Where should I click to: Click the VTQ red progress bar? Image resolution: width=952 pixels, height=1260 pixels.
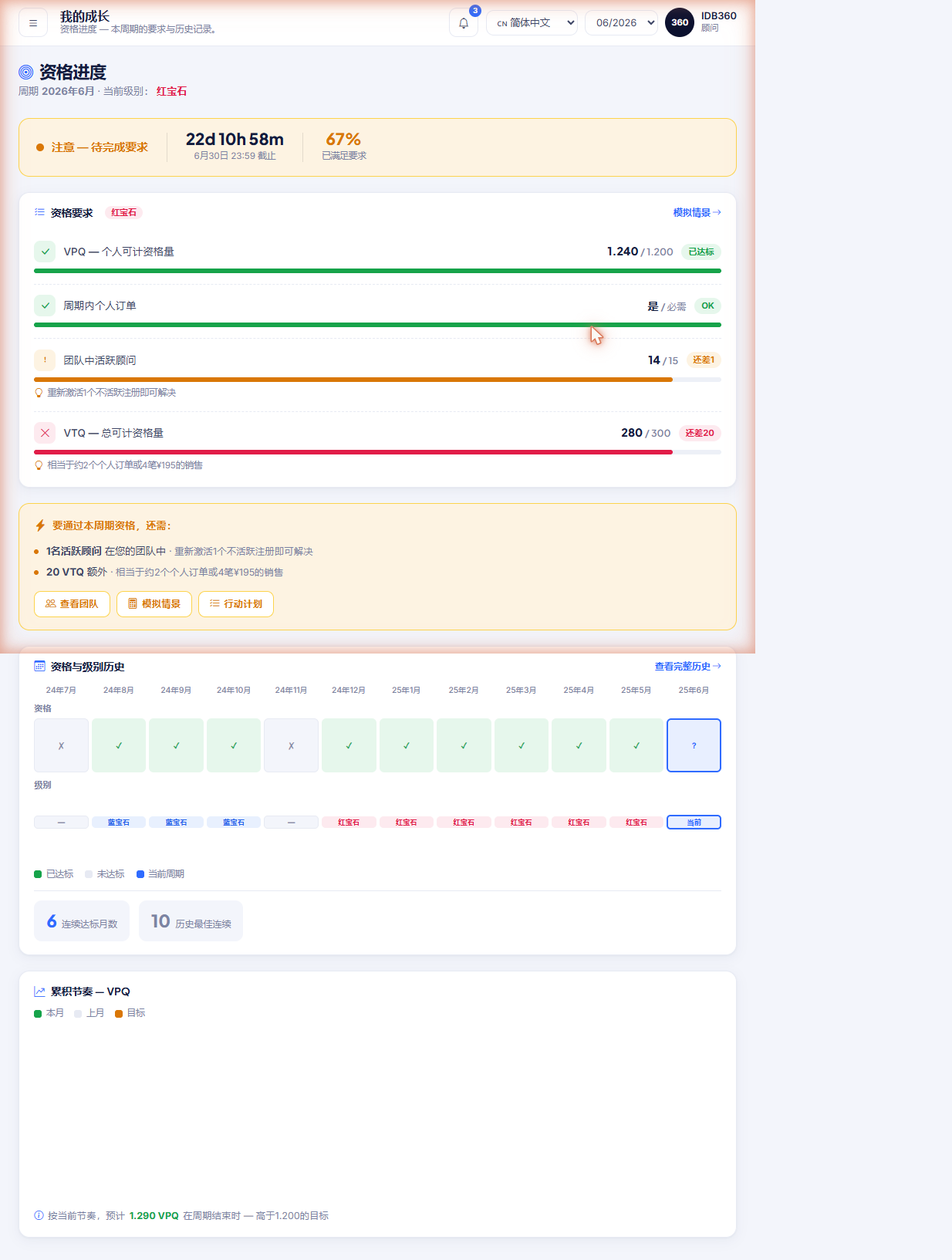click(x=377, y=452)
